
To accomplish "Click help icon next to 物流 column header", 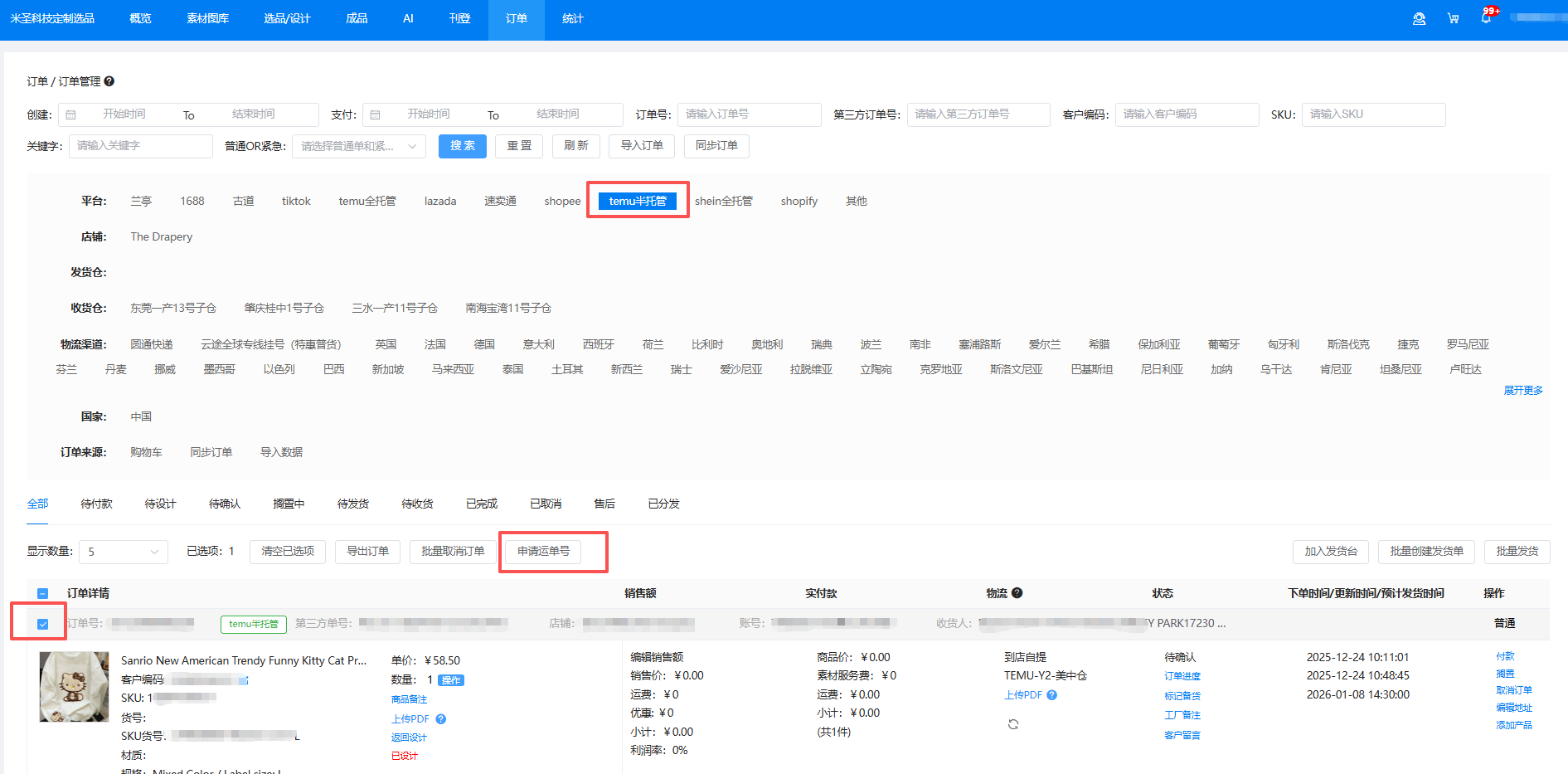I will point(1017,593).
